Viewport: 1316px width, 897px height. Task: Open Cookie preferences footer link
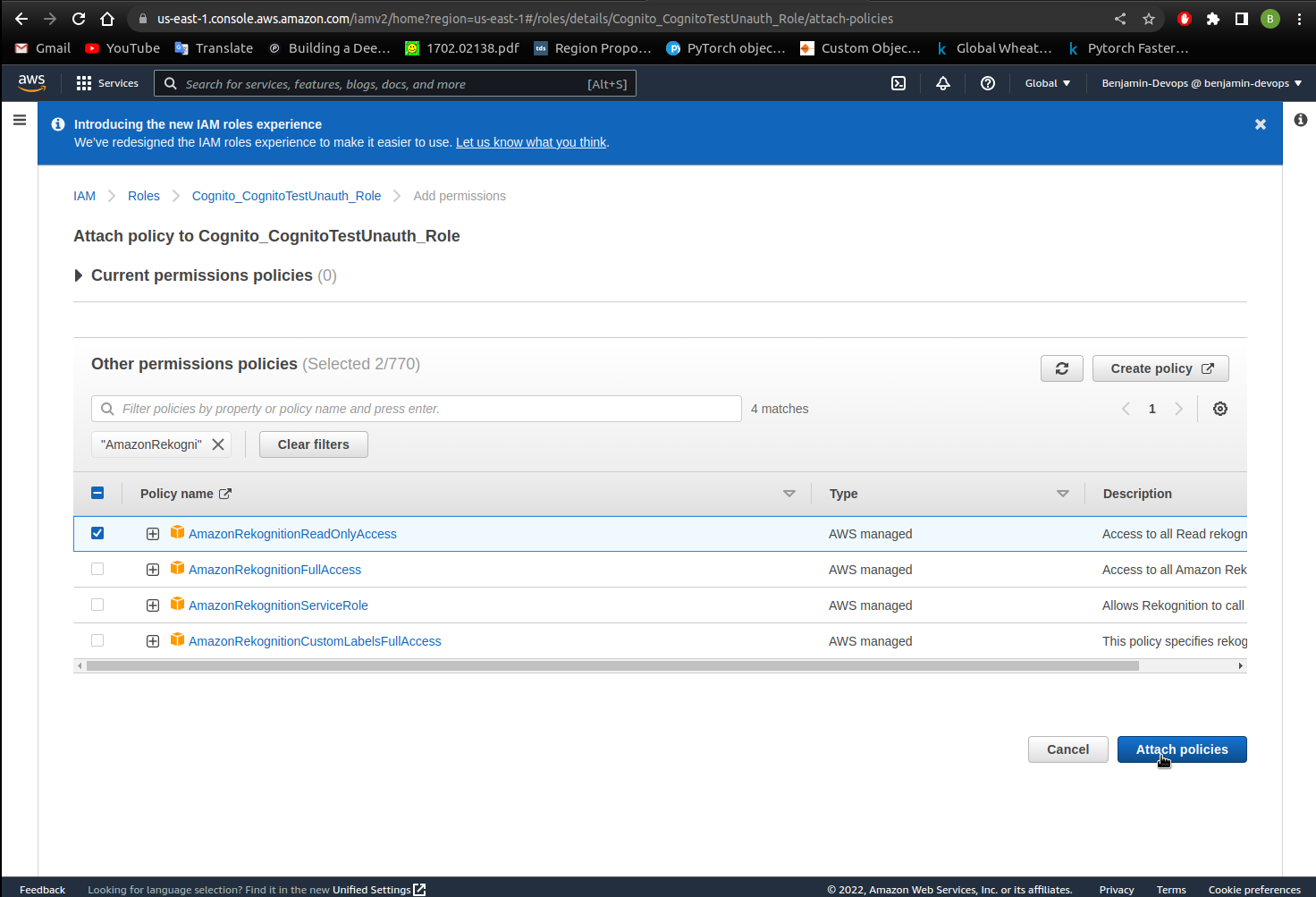[1254, 890]
